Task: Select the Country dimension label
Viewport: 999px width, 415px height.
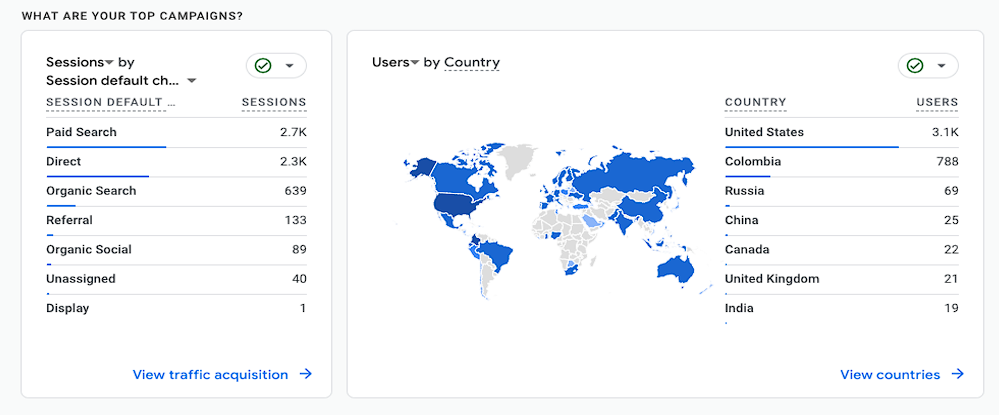Action: click(x=472, y=62)
